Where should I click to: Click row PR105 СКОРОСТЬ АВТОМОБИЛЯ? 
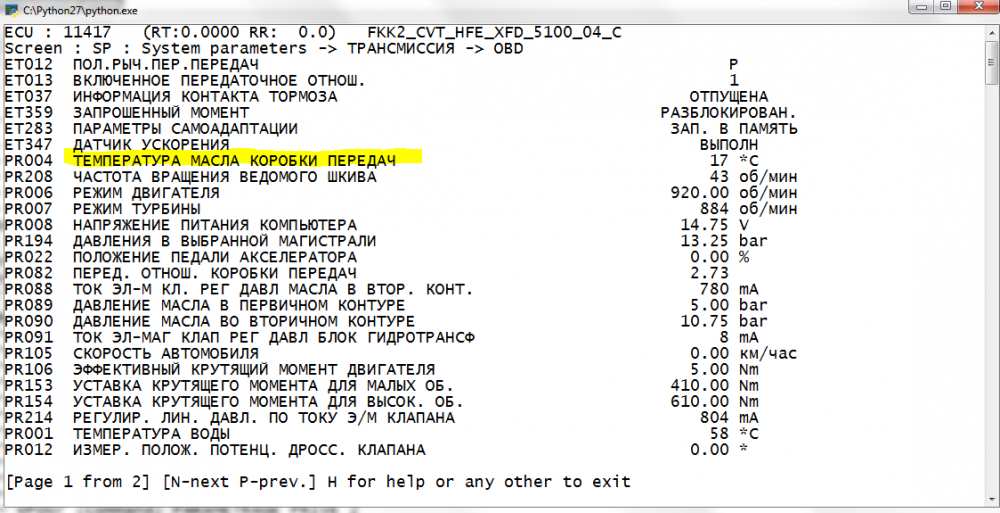tap(402, 353)
